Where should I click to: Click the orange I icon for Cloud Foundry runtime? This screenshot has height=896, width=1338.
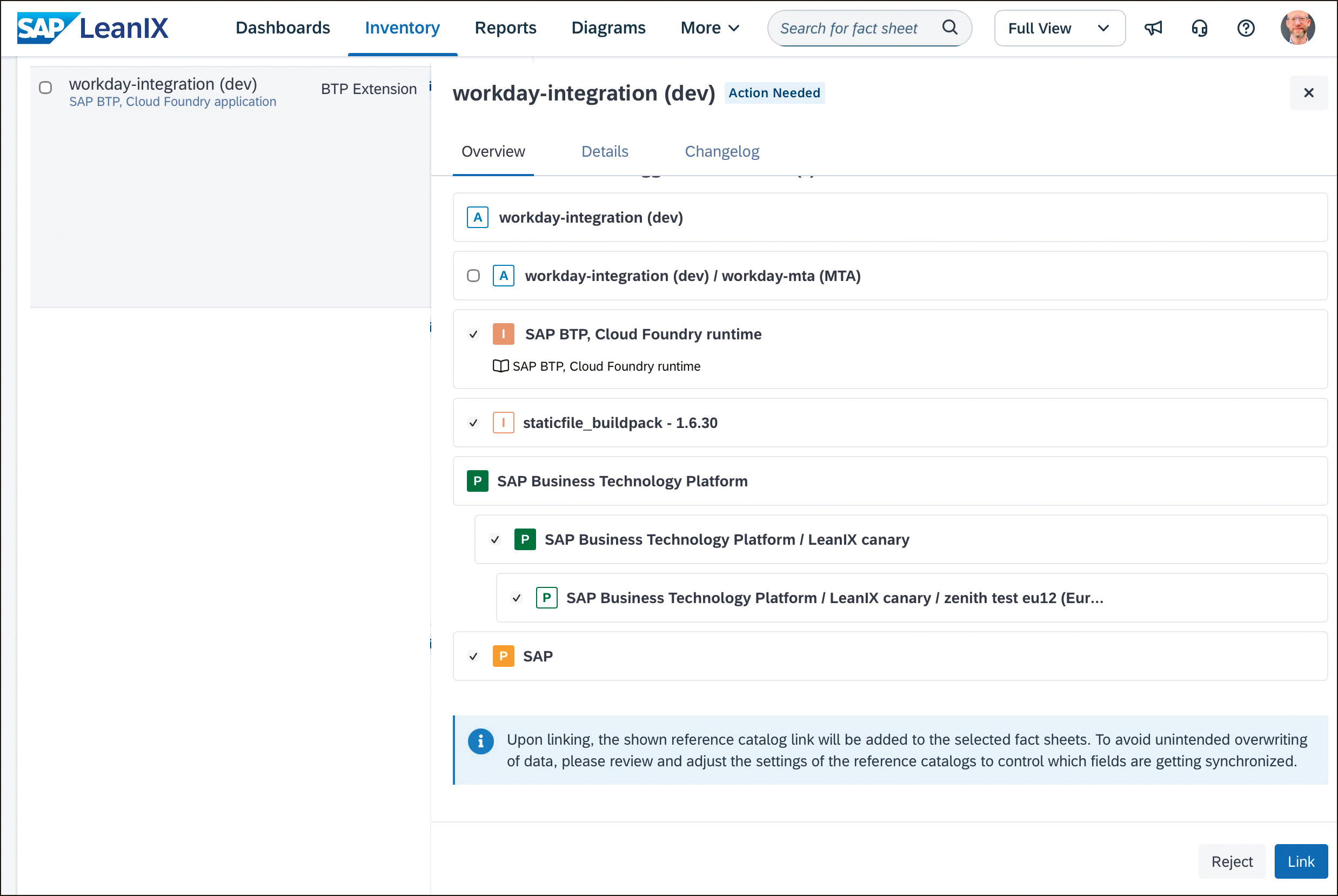[x=503, y=334]
